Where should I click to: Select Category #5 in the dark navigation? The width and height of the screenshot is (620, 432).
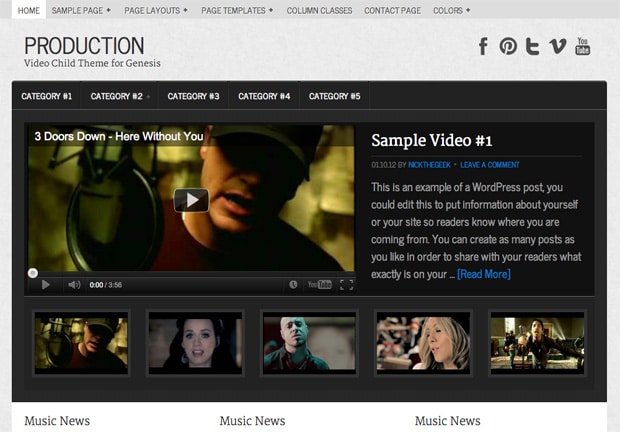[335, 96]
